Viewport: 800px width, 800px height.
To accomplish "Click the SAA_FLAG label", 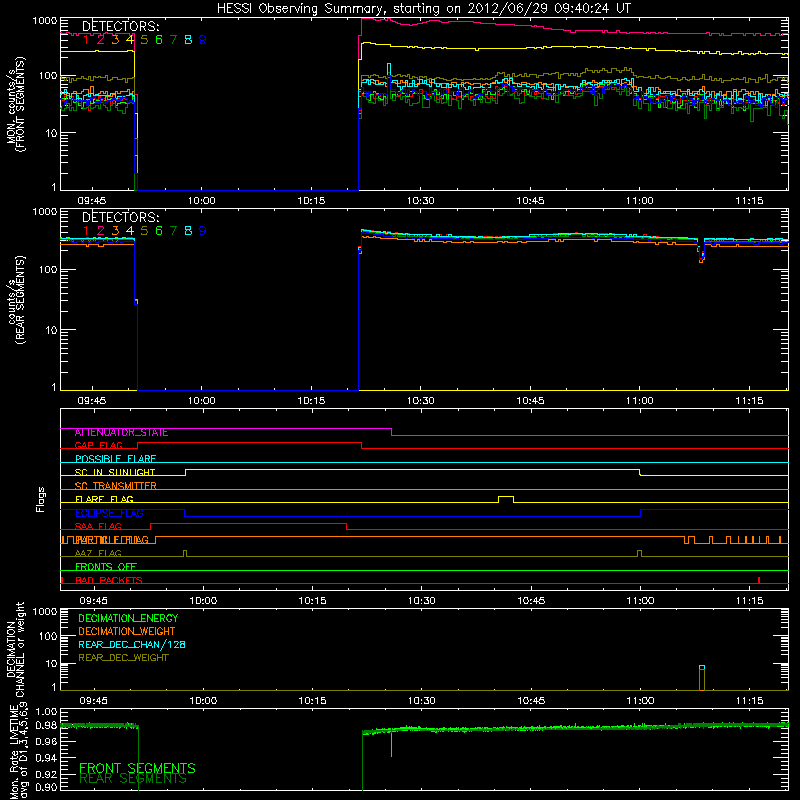I will [98, 527].
